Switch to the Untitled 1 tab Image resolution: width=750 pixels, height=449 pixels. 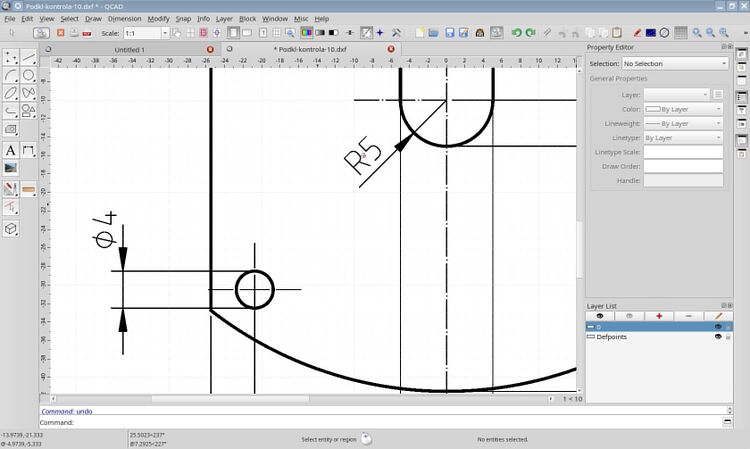click(x=130, y=48)
